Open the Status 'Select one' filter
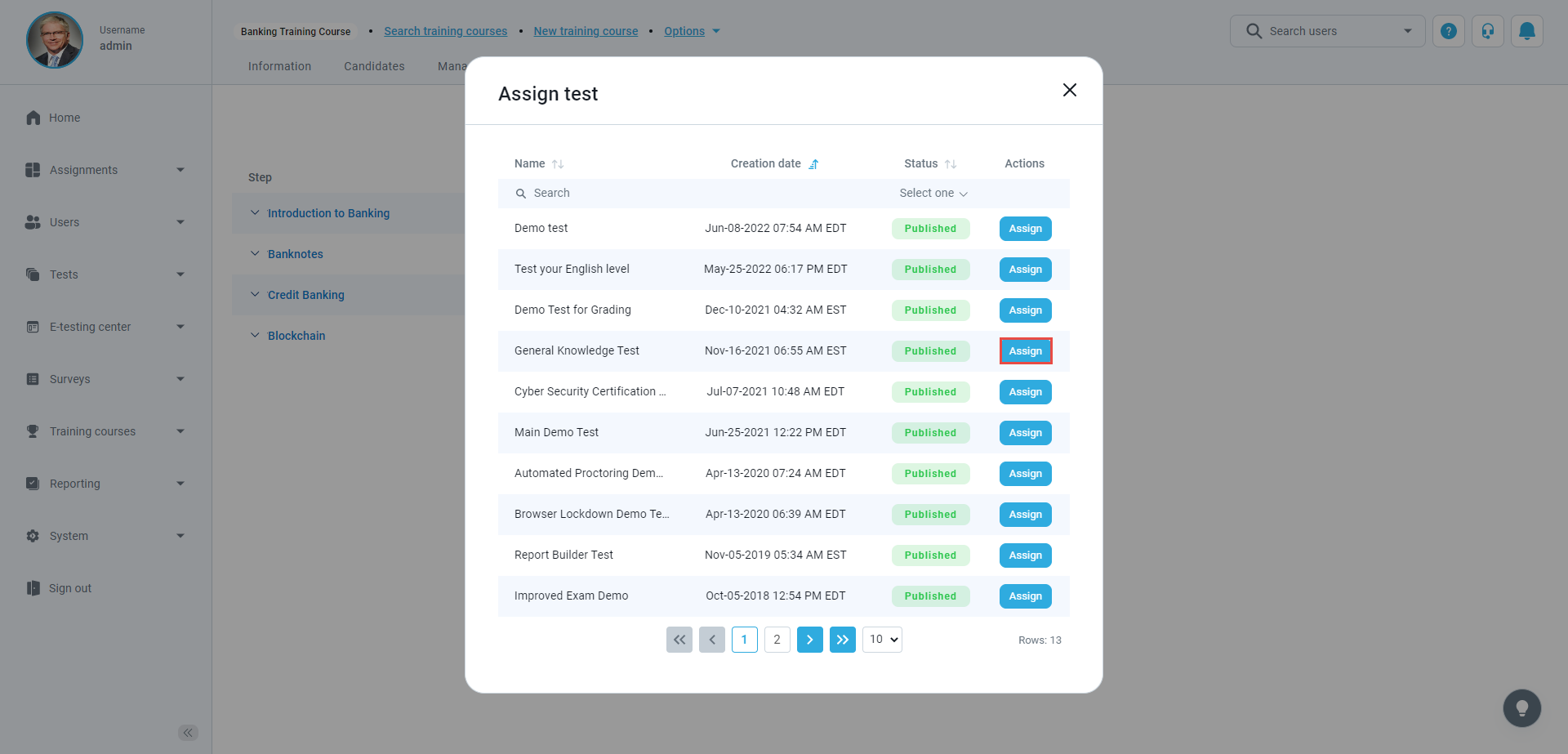This screenshot has width=1568, height=754. click(x=933, y=194)
